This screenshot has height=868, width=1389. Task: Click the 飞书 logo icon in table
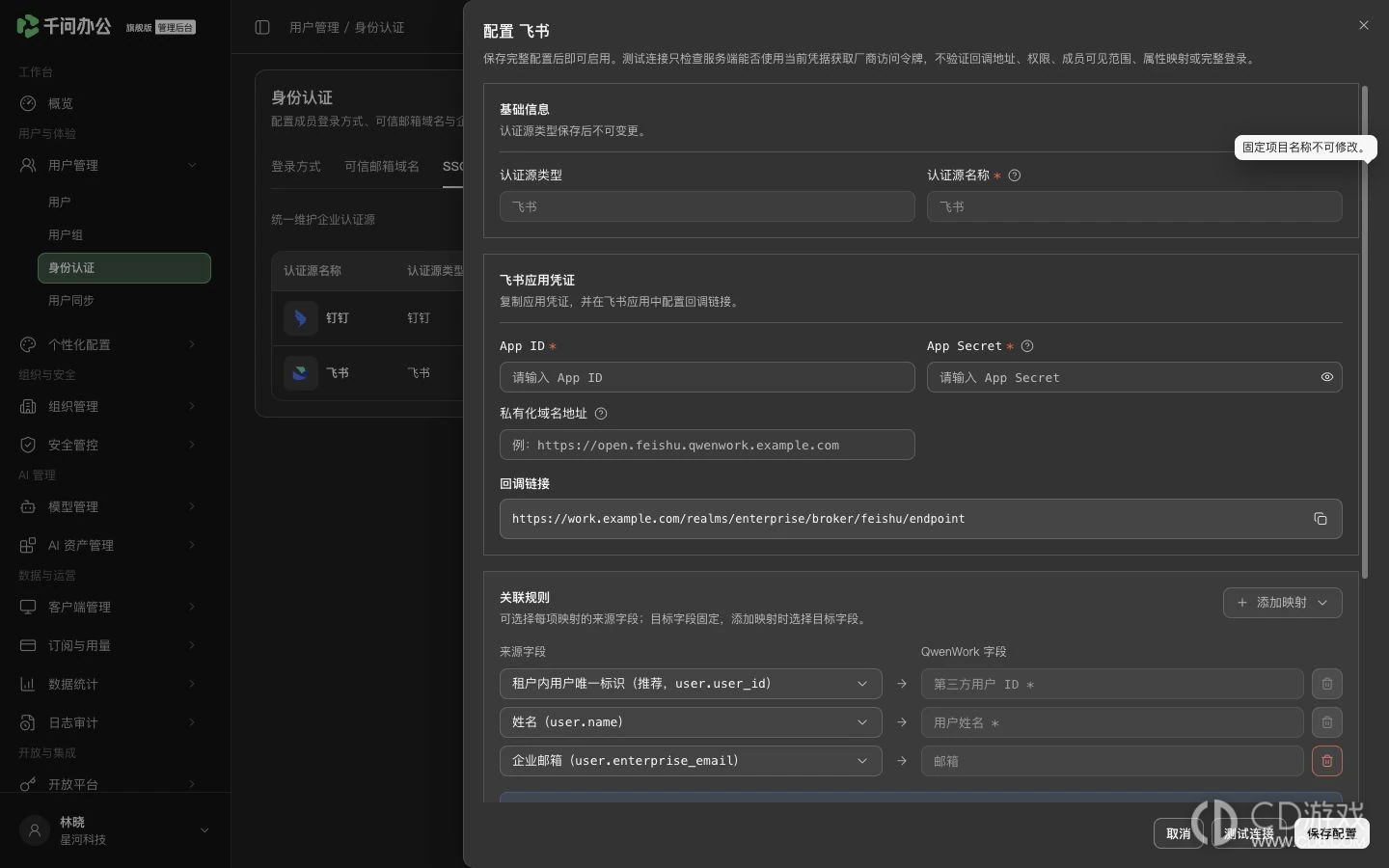pyautogui.click(x=301, y=373)
